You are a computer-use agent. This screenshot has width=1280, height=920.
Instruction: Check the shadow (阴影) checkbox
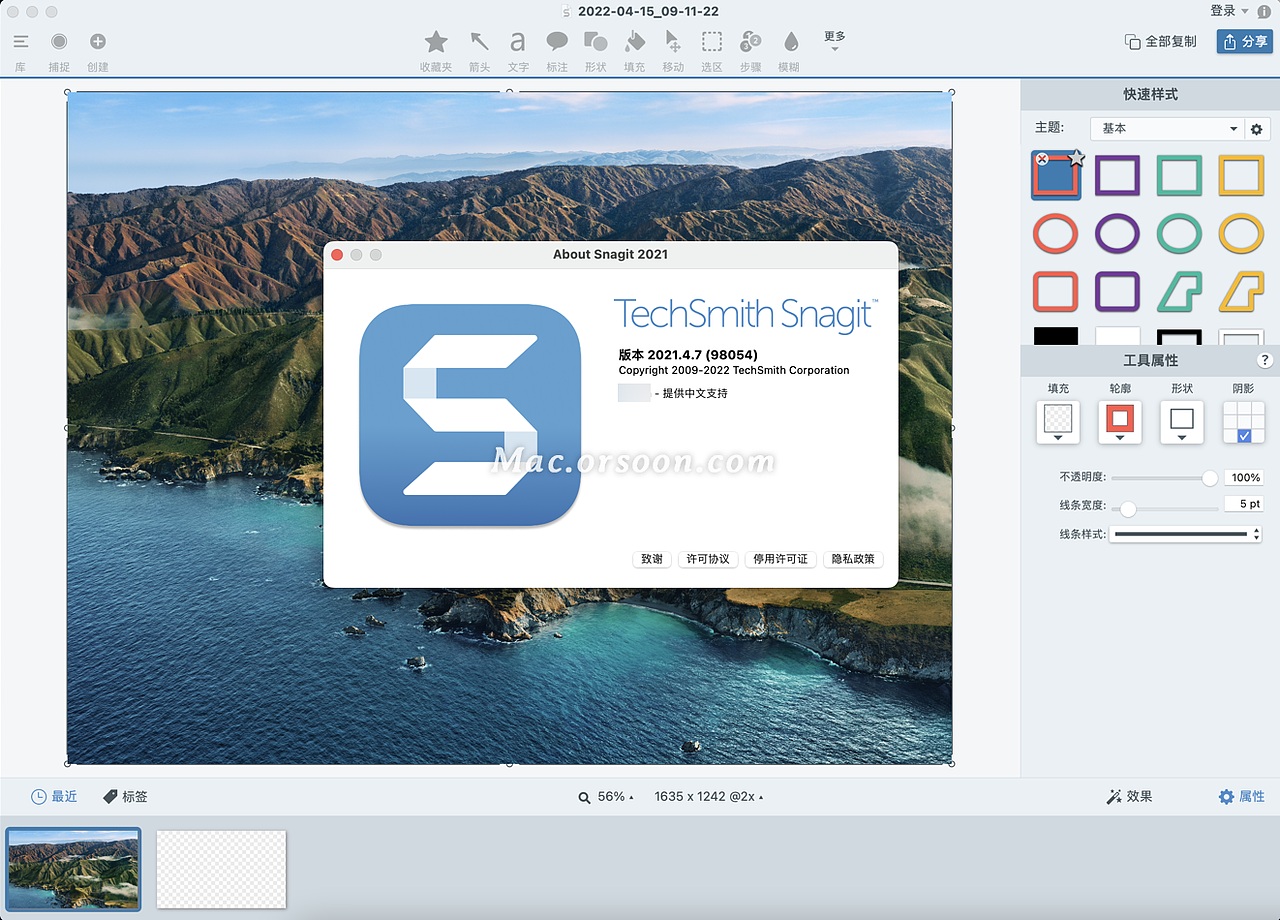(x=1243, y=434)
